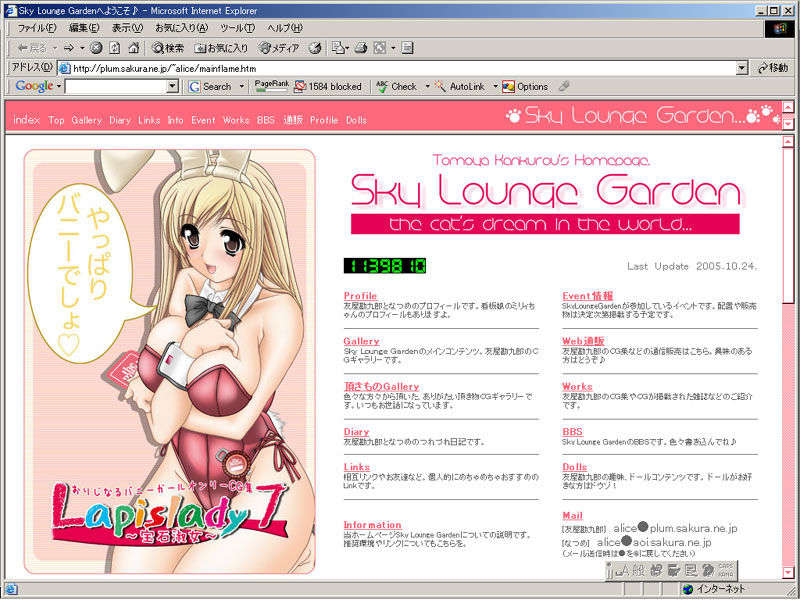Image resolution: width=800 pixels, height=600 pixels.
Task: Open the Diary link in page body
Action: pyautogui.click(x=356, y=432)
